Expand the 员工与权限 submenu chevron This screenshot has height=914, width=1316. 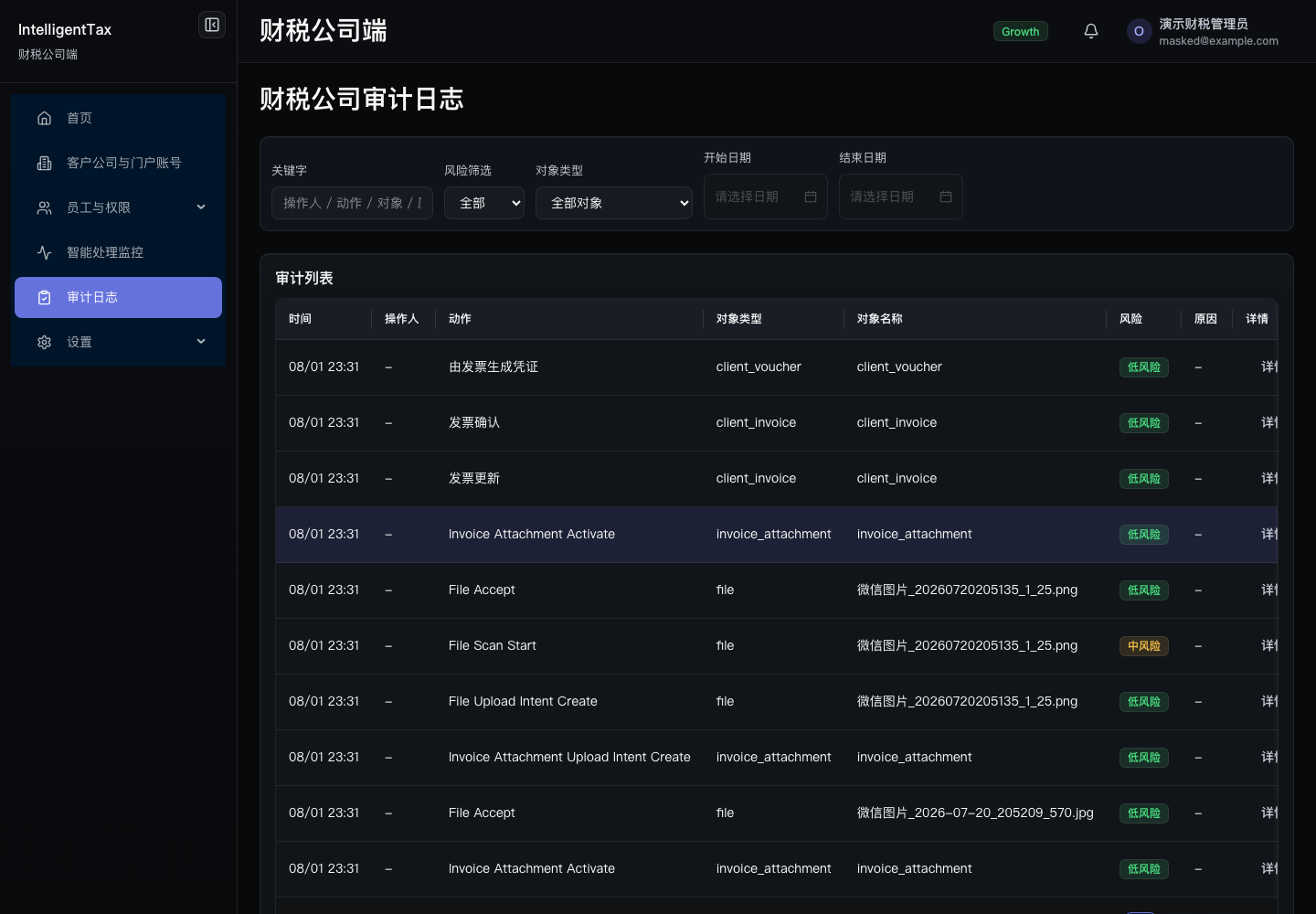[201, 207]
